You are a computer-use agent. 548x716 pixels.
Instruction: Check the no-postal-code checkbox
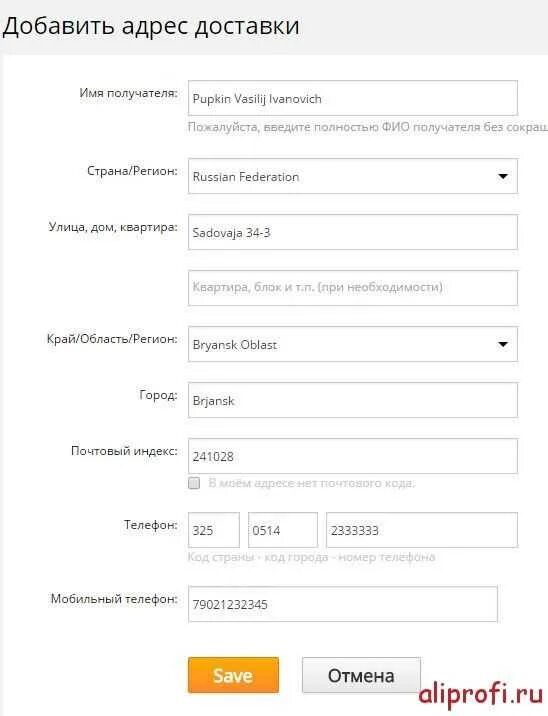194,483
